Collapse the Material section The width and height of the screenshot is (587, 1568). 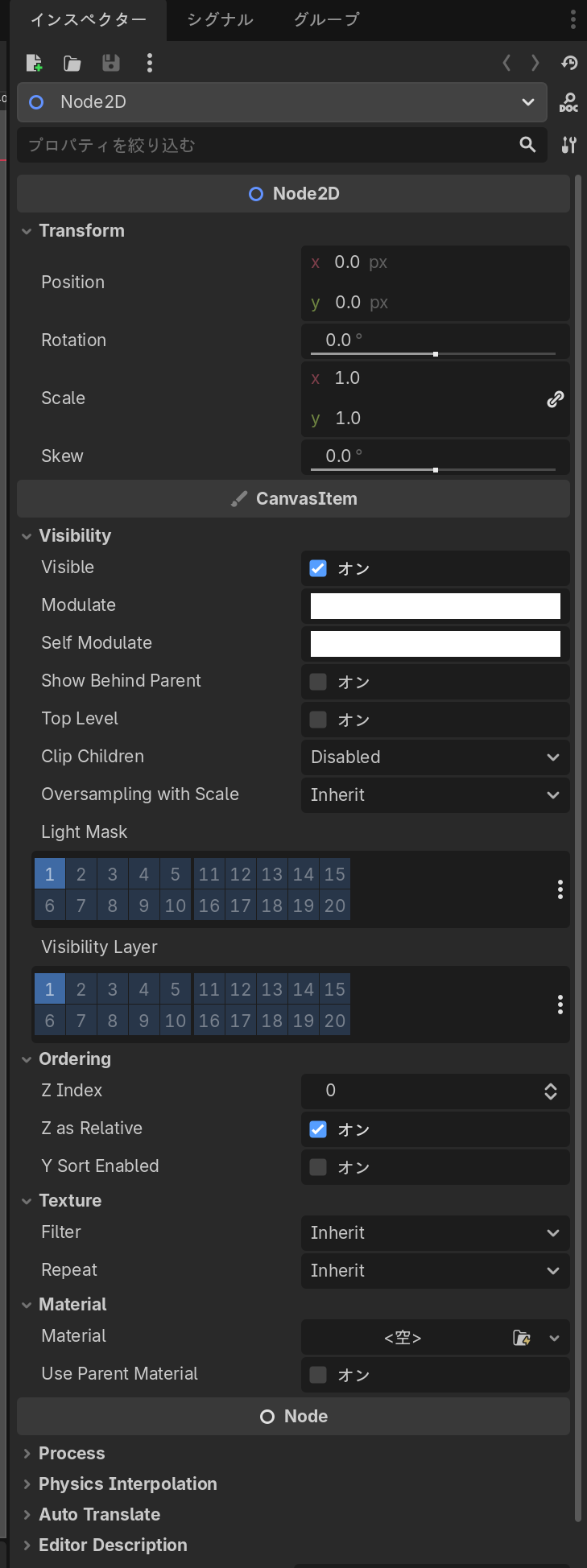click(x=27, y=1305)
